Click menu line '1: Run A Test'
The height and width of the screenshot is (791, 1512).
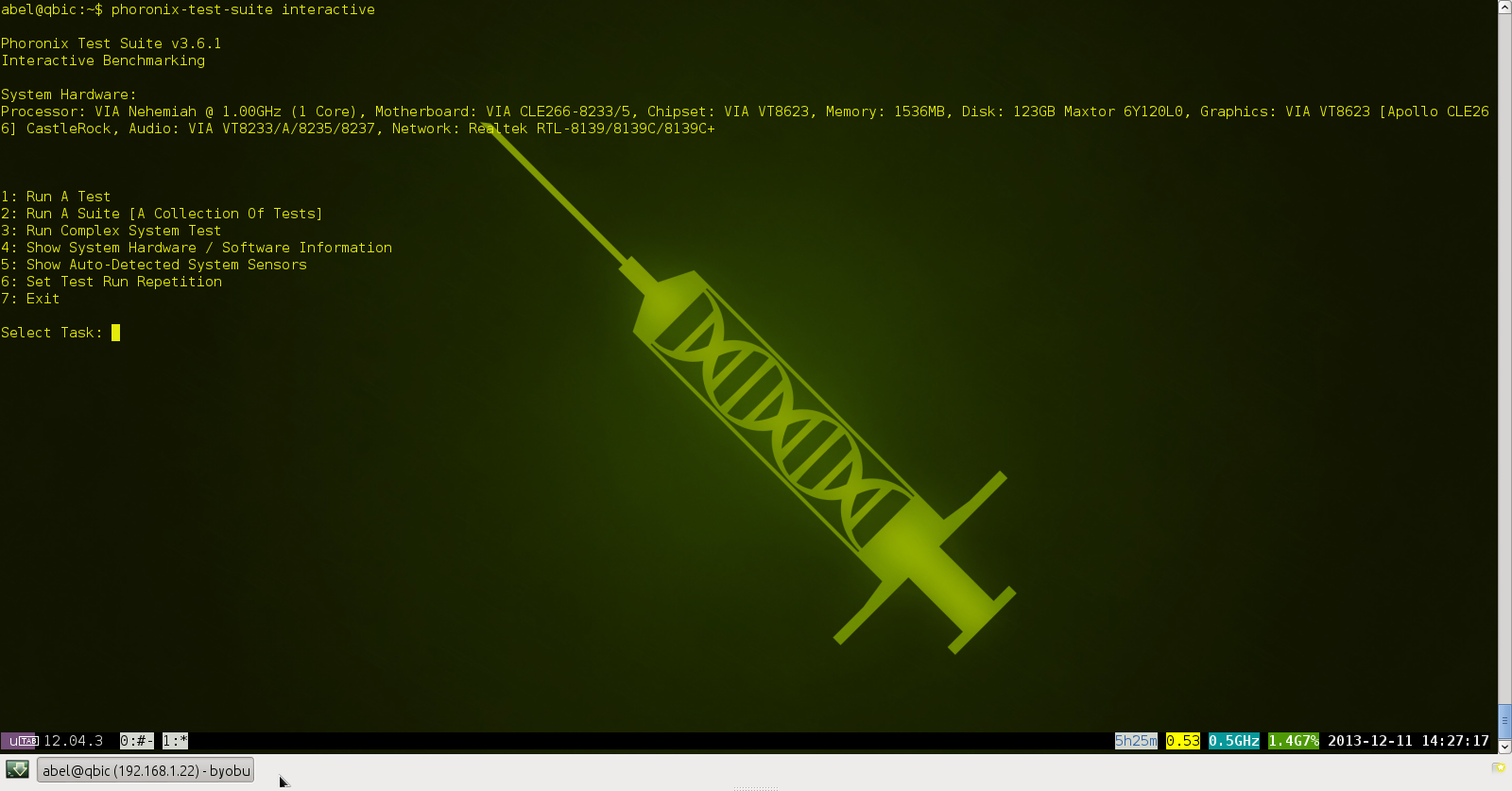pyautogui.click(x=56, y=197)
